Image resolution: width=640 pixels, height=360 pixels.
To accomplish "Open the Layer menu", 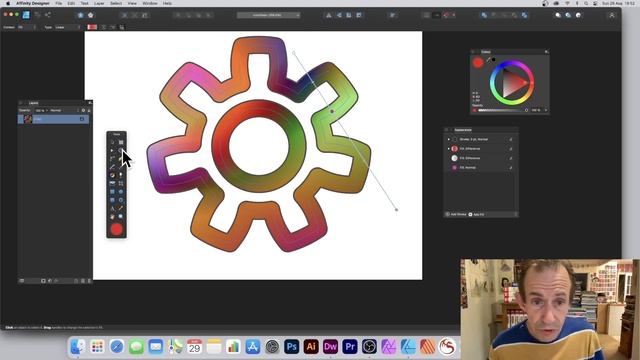I will coord(99,3).
